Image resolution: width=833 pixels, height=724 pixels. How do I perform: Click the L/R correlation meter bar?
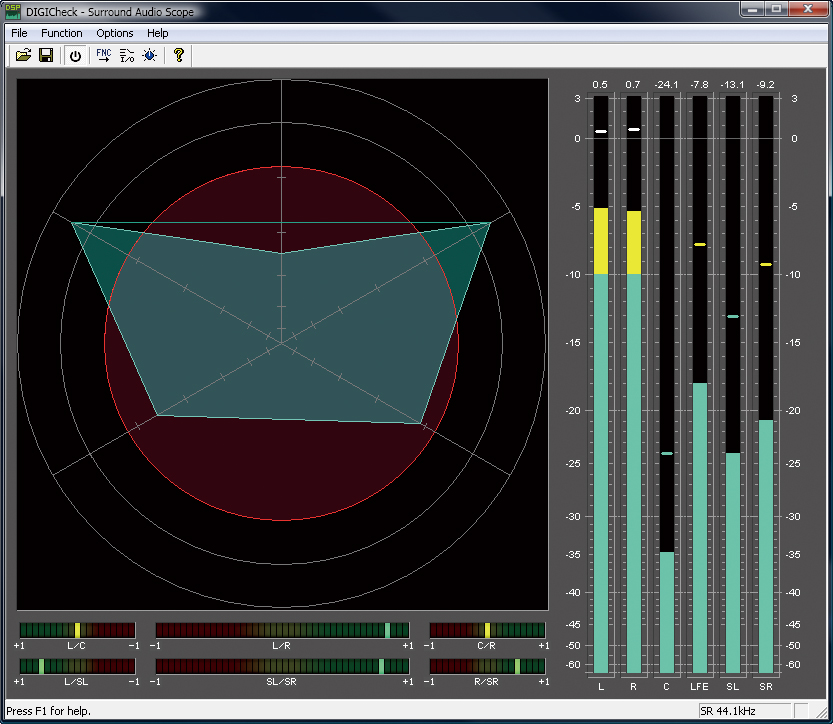click(x=282, y=630)
